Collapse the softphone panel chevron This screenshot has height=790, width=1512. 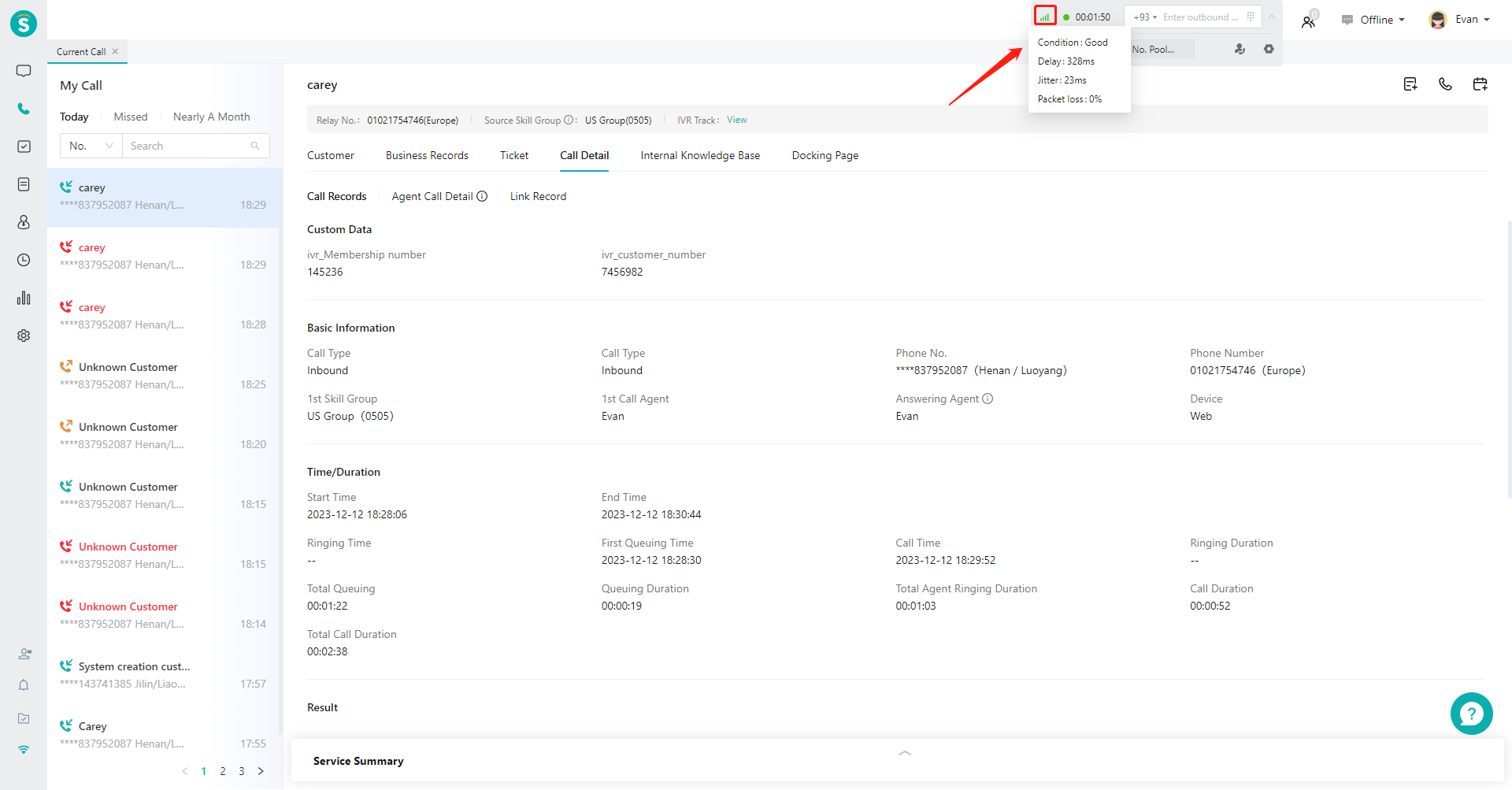pyautogui.click(x=1271, y=17)
